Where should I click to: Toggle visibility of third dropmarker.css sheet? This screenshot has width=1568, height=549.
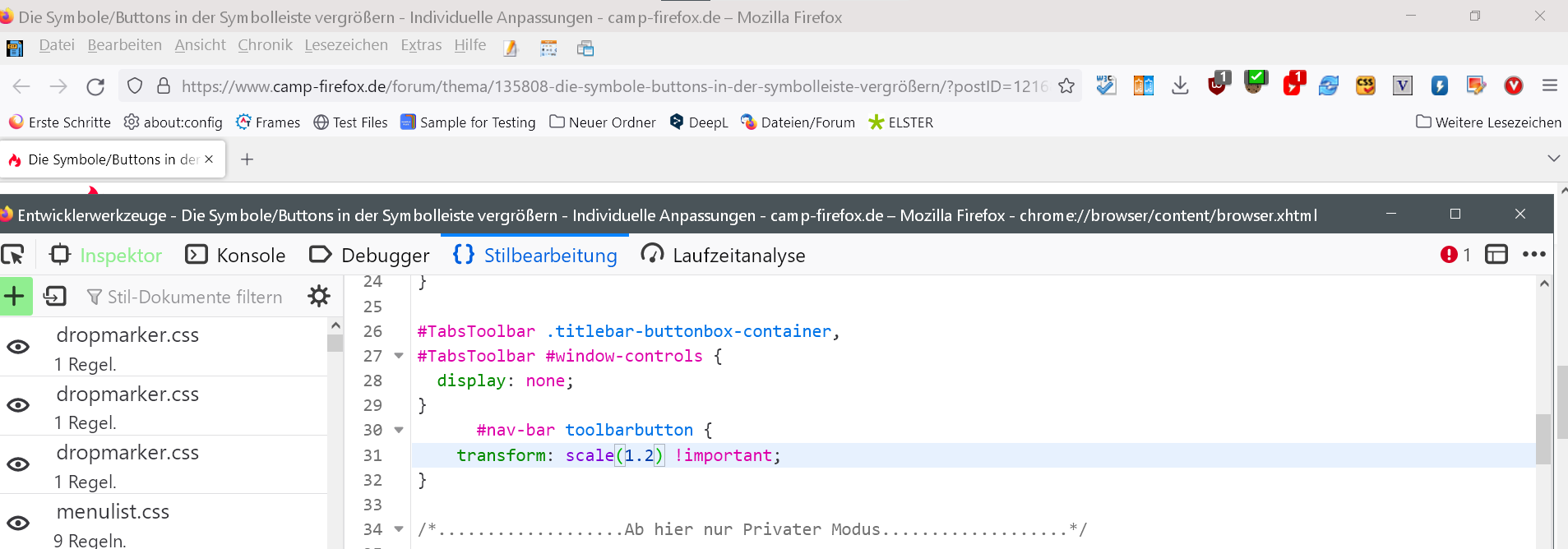tap(18, 464)
